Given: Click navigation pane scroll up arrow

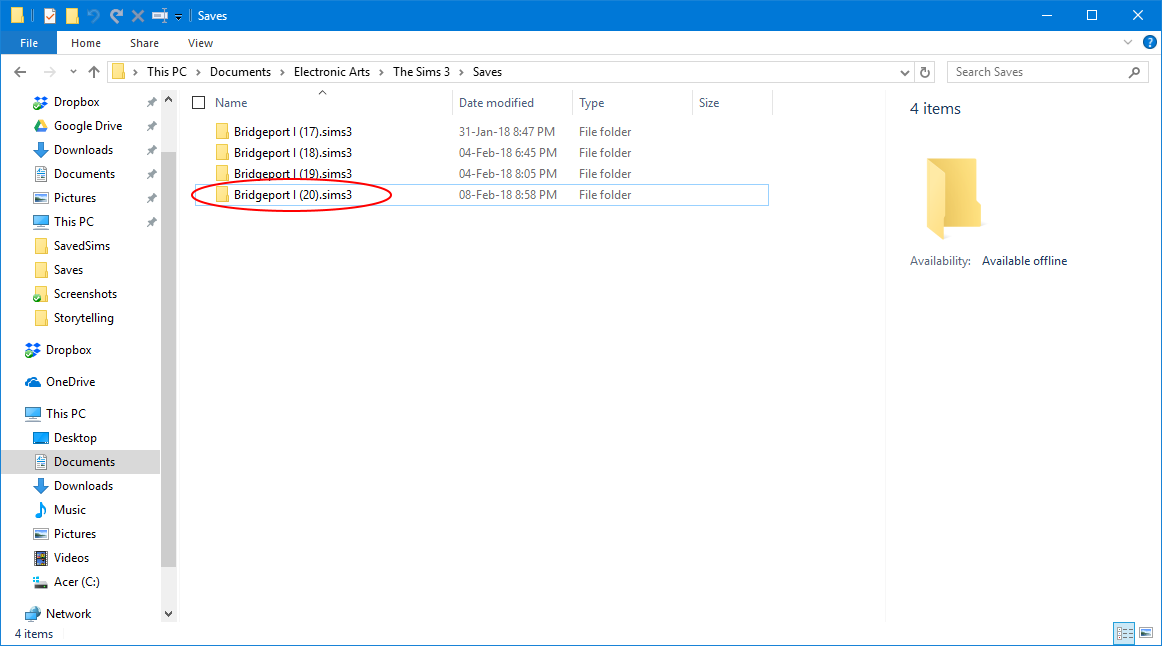Looking at the screenshot, I should pos(168,99).
